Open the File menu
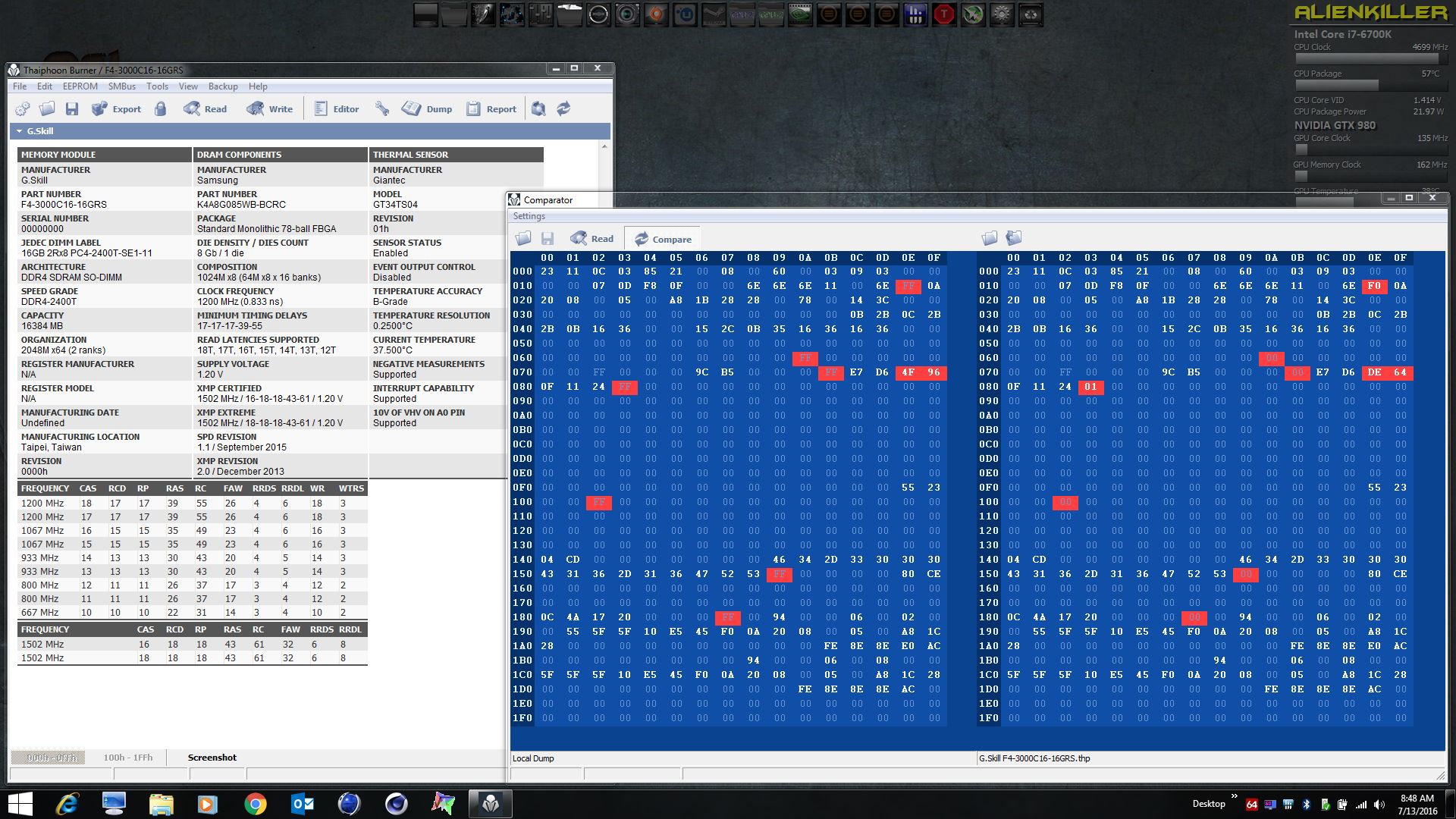1456x819 pixels. pos(20,86)
